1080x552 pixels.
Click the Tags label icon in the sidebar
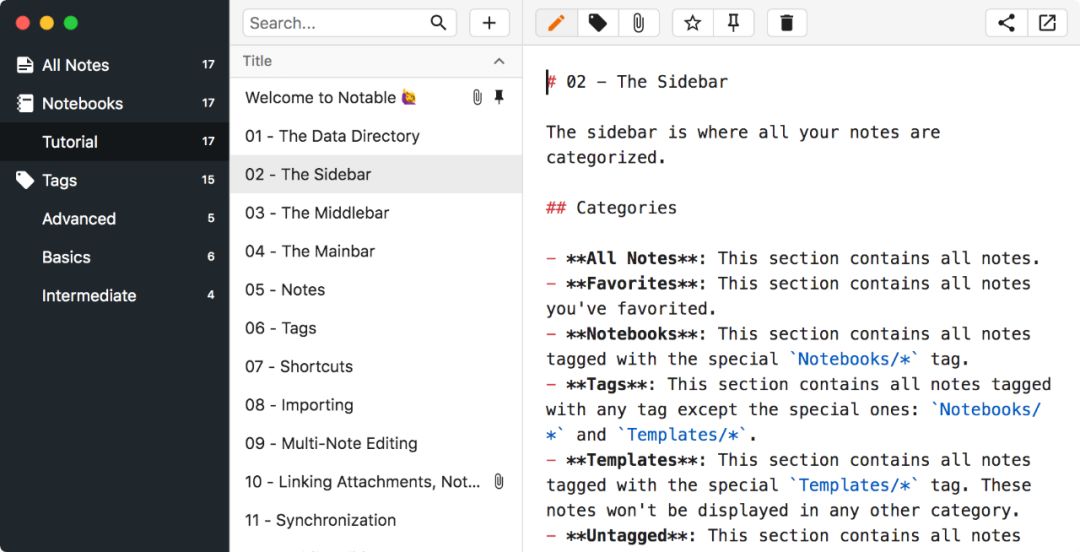(25, 181)
